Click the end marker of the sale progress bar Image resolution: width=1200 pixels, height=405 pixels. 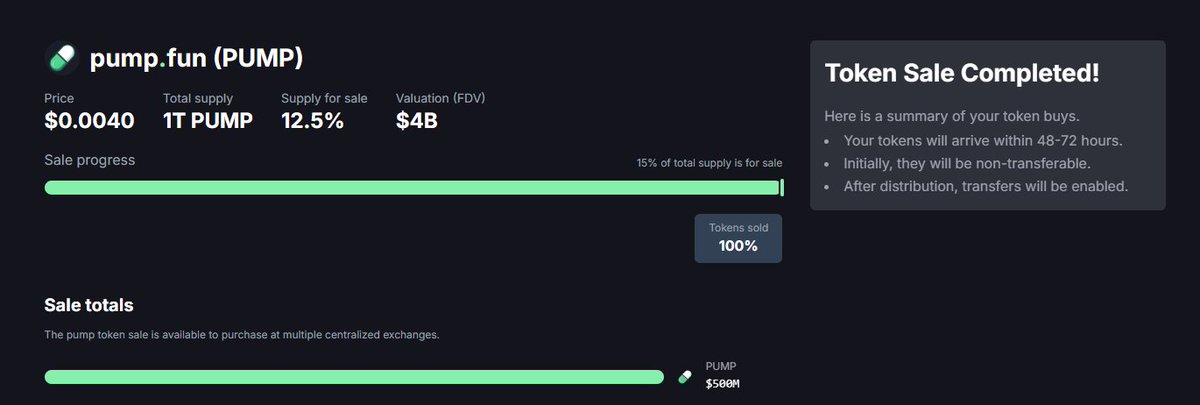[782, 188]
